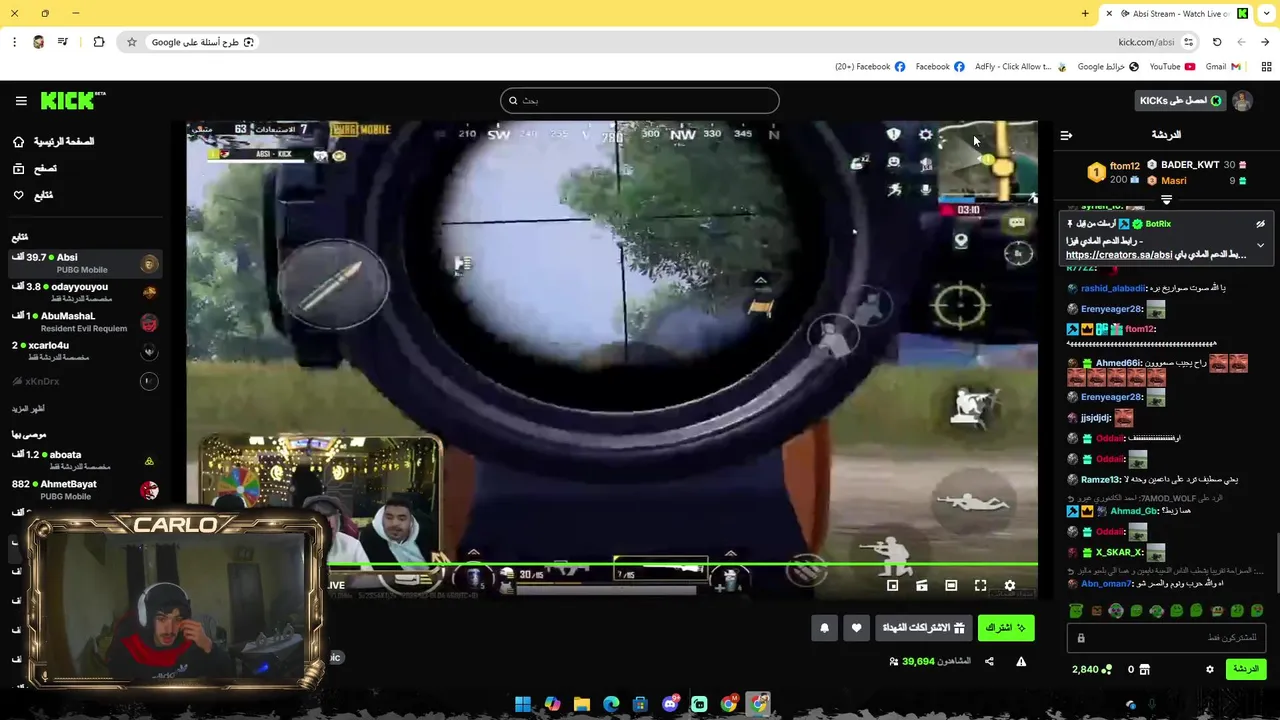Open Ramze13 username in chat

pyautogui.click(x=1100, y=479)
